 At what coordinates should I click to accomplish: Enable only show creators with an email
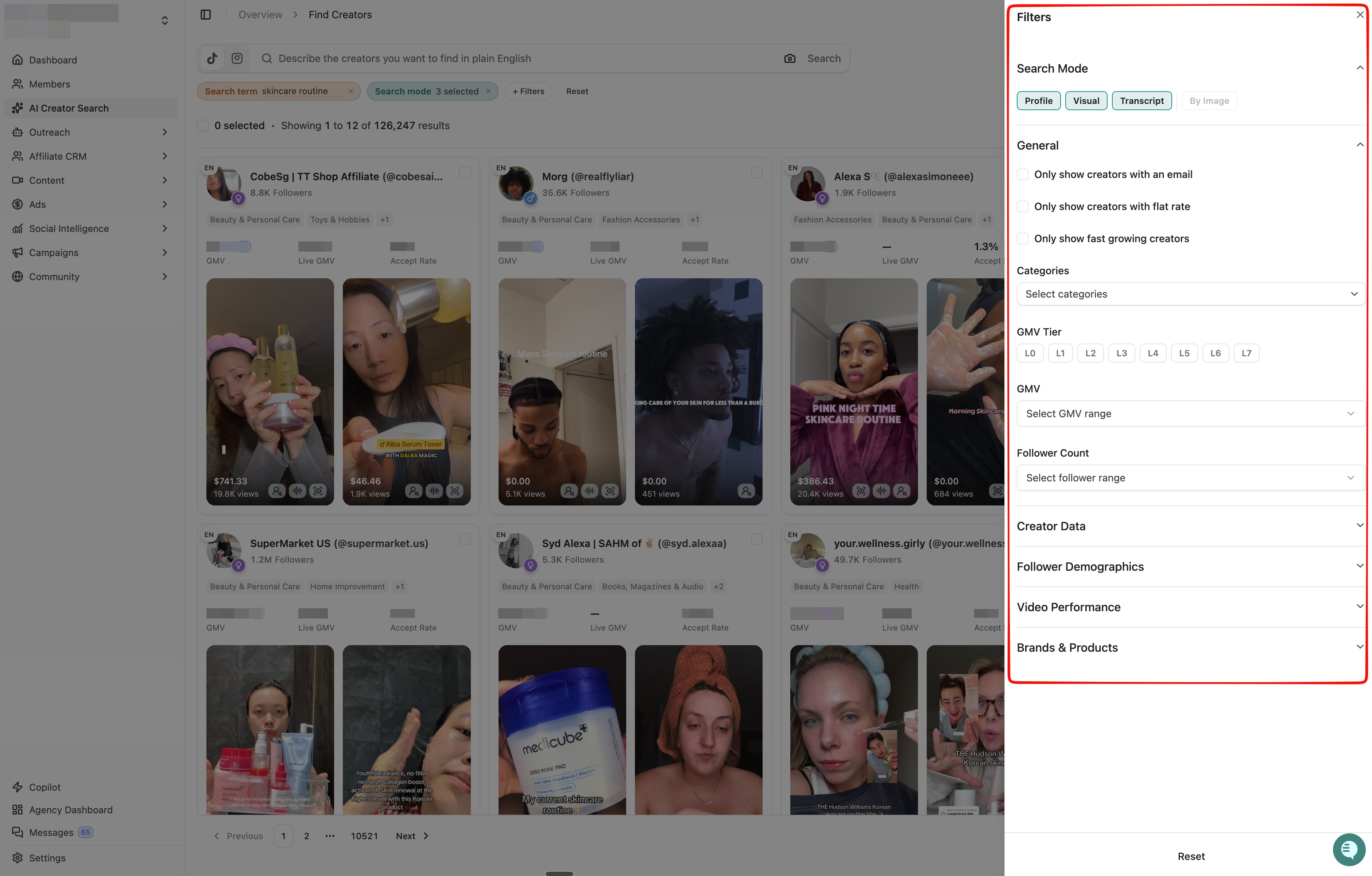[1023, 174]
